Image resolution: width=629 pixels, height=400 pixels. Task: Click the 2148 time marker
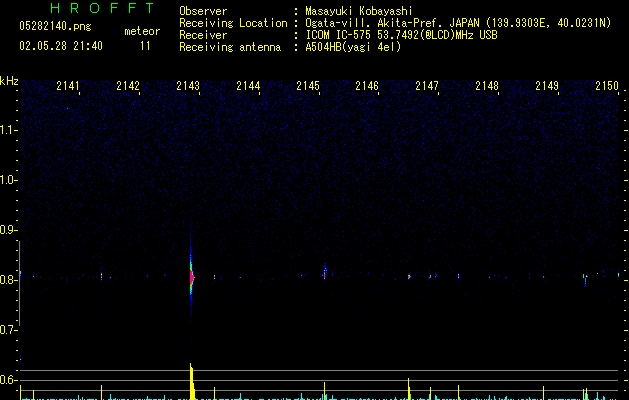click(487, 85)
